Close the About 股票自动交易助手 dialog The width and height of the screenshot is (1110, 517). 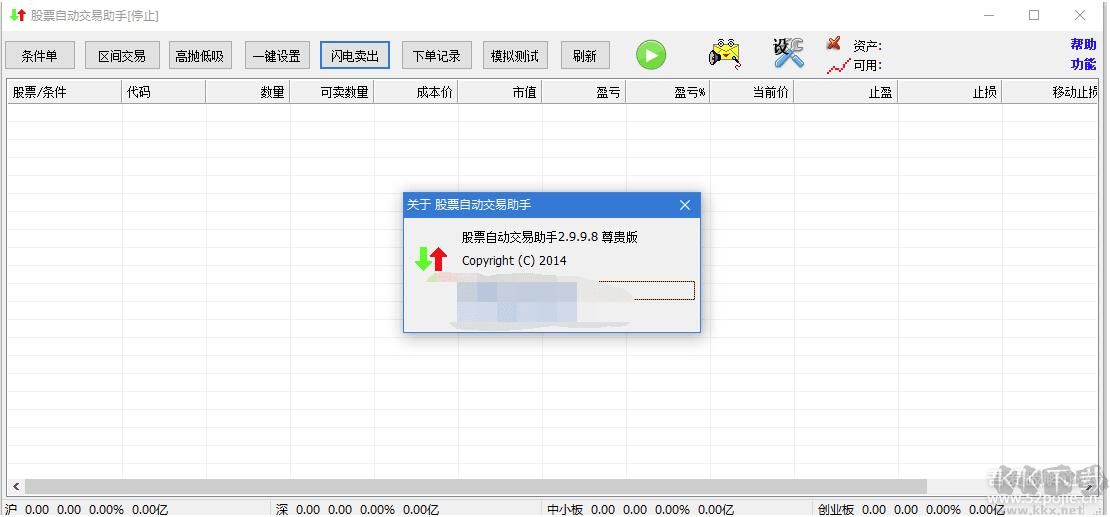coord(685,205)
